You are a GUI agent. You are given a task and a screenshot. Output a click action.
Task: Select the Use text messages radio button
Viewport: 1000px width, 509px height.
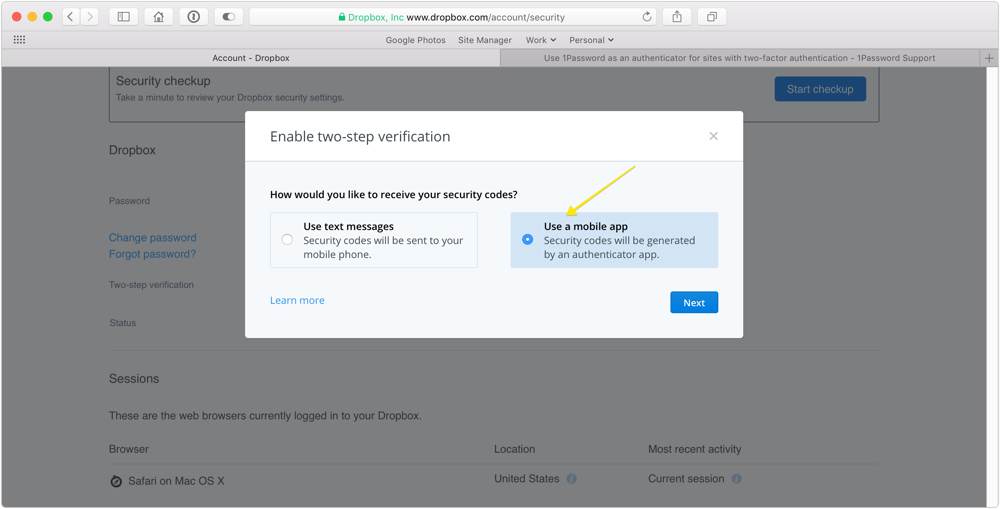(x=287, y=240)
